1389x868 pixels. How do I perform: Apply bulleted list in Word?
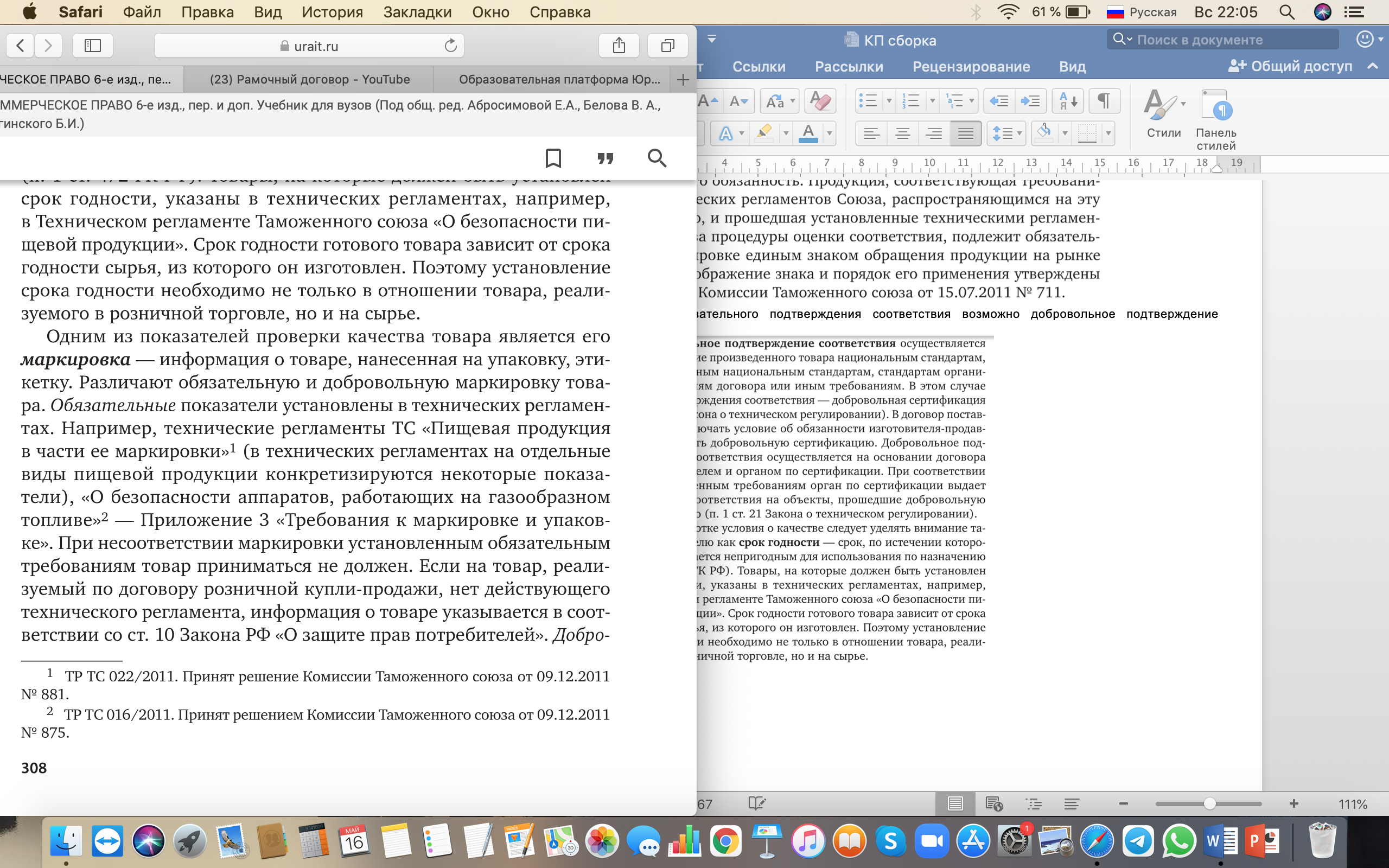(x=869, y=101)
